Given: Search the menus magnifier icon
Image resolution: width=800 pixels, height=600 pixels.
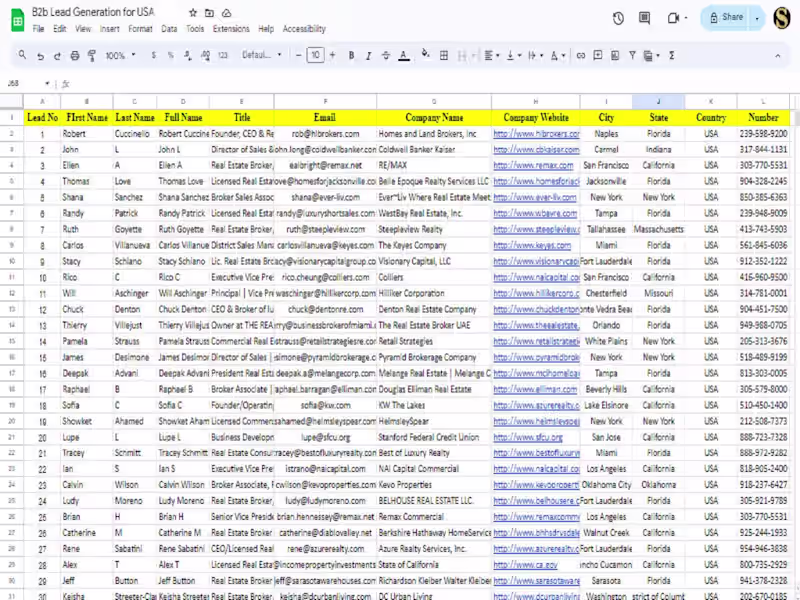Looking at the screenshot, I should 22,55.
